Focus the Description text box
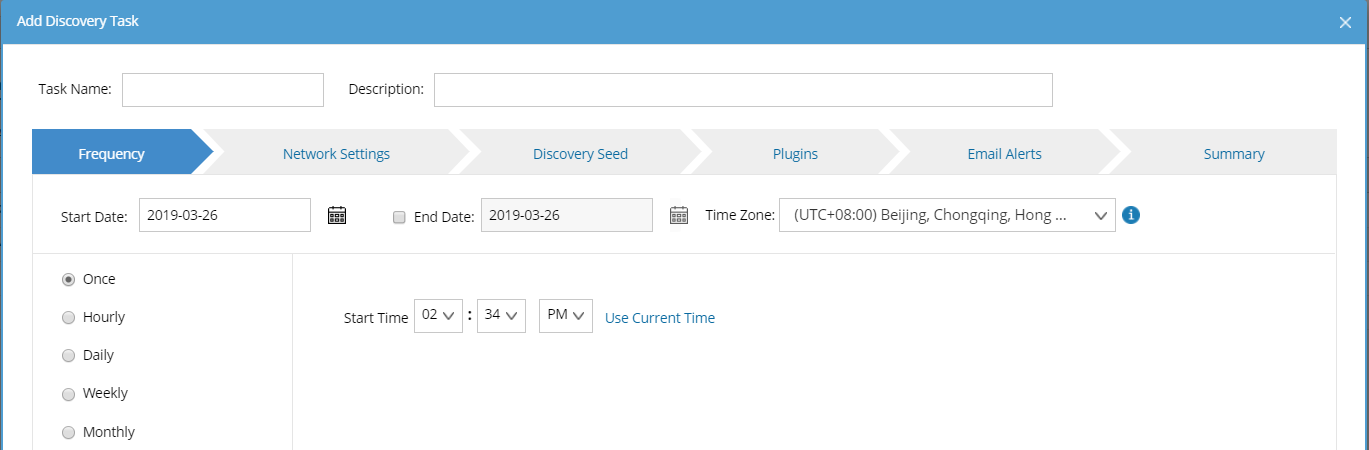Image resolution: width=1369 pixels, height=450 pixels. pos(742,90)
